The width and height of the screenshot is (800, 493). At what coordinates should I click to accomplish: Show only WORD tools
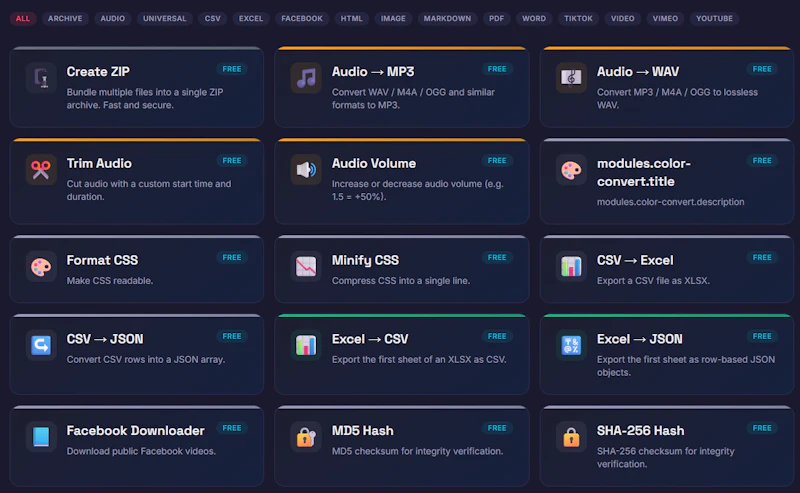[534, 18]
